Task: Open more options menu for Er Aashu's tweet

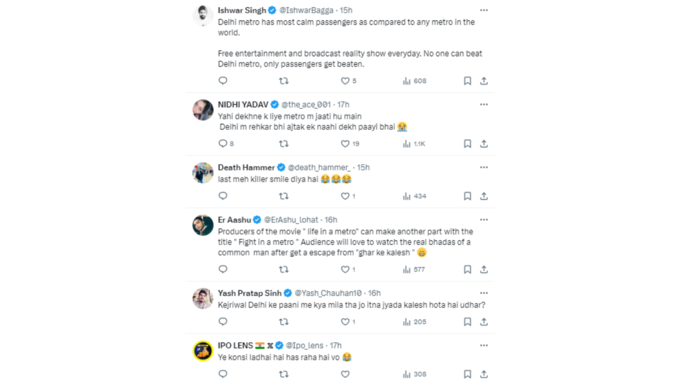Action: [x=484, y=219]
